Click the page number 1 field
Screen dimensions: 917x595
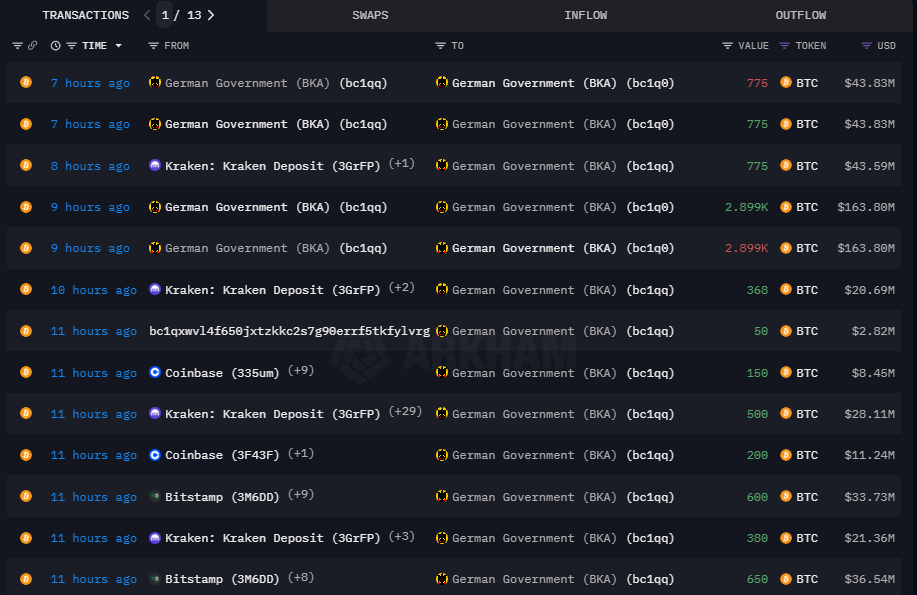165,15
